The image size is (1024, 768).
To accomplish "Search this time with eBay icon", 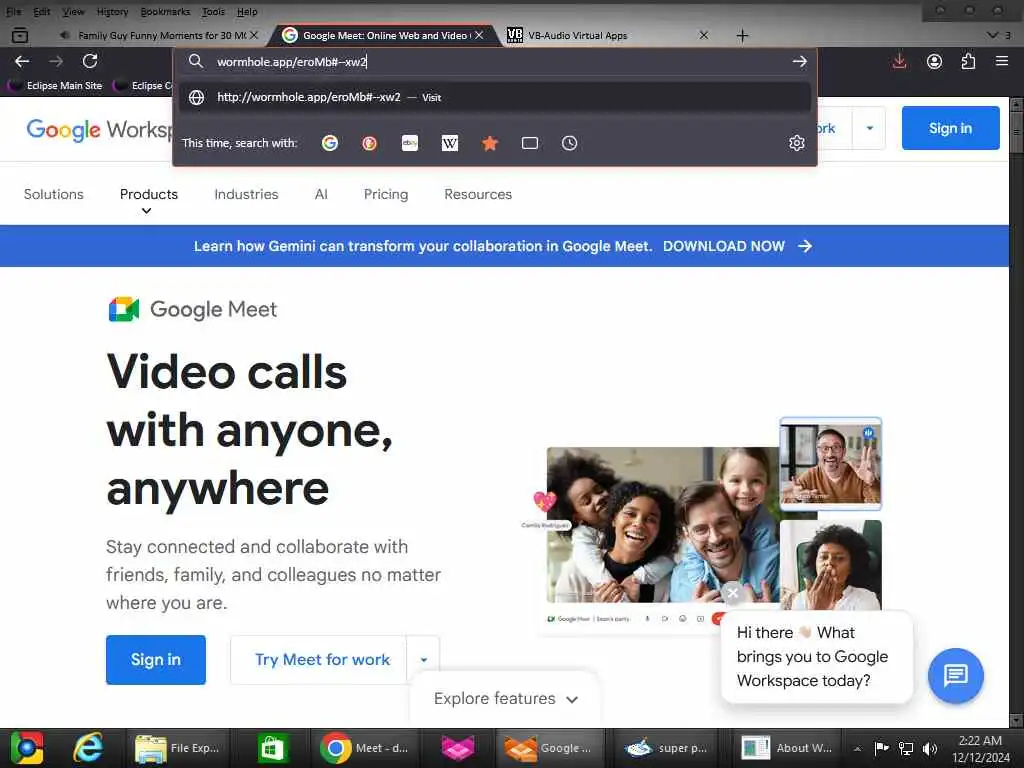I will click(x=409, y=143).
